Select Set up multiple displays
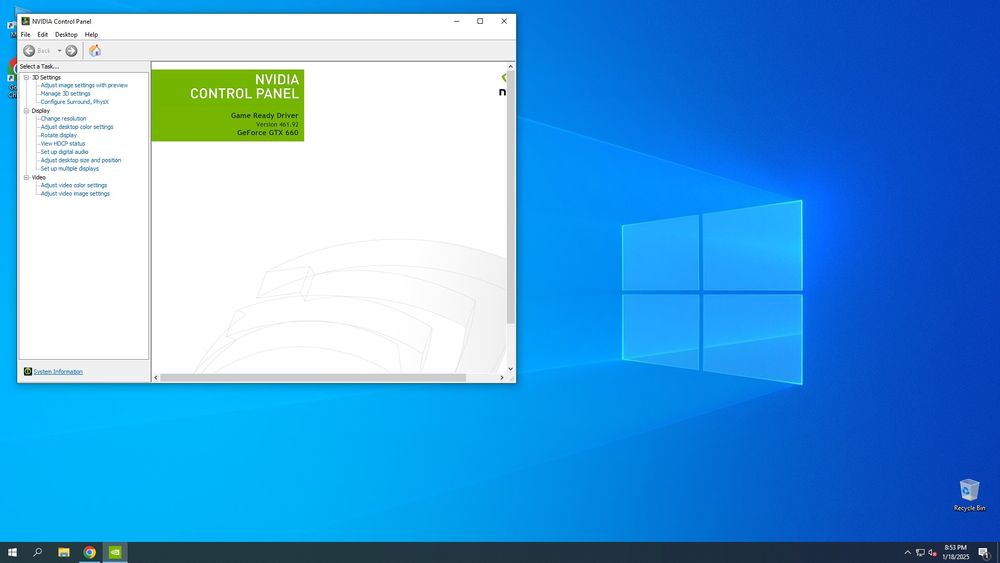This screenshot has width=1000, height=563. [70, 168]
